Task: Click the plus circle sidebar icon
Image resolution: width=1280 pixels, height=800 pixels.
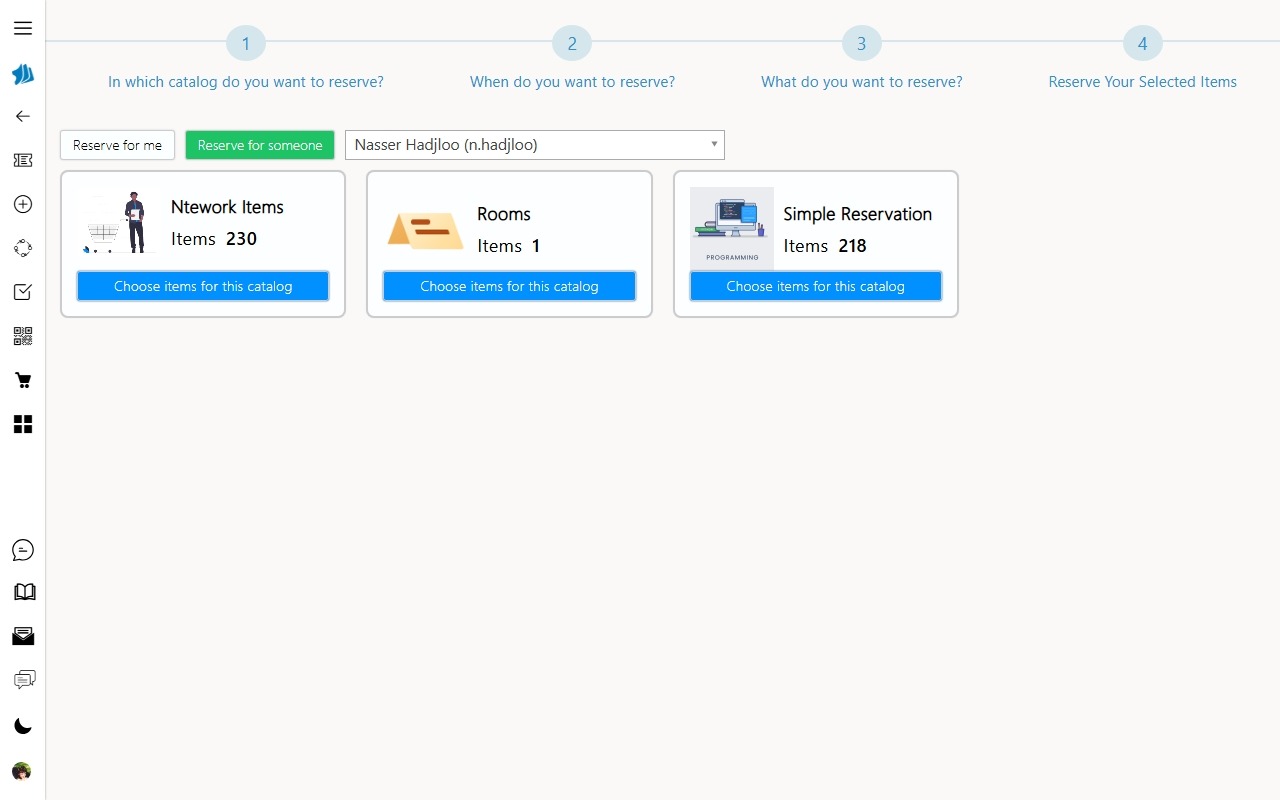Action: [x=23, y=204]
